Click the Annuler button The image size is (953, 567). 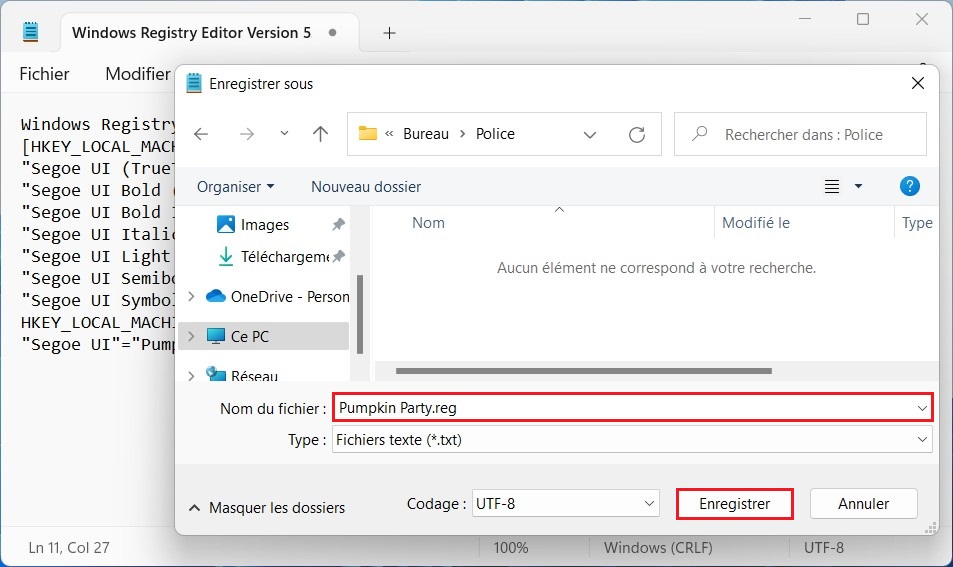point(863,504)
